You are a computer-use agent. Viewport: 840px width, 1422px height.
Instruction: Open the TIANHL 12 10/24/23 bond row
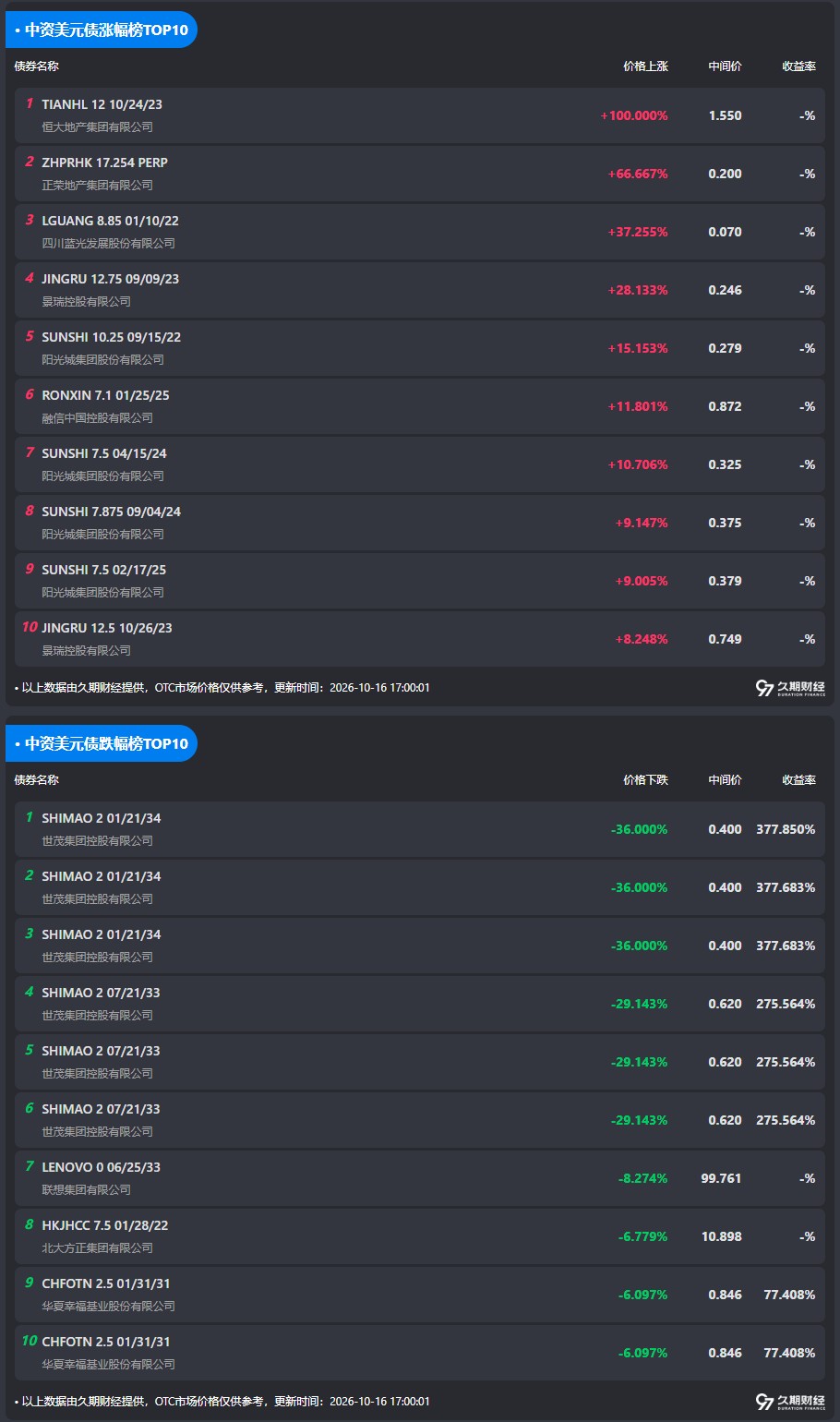point(420,115)
